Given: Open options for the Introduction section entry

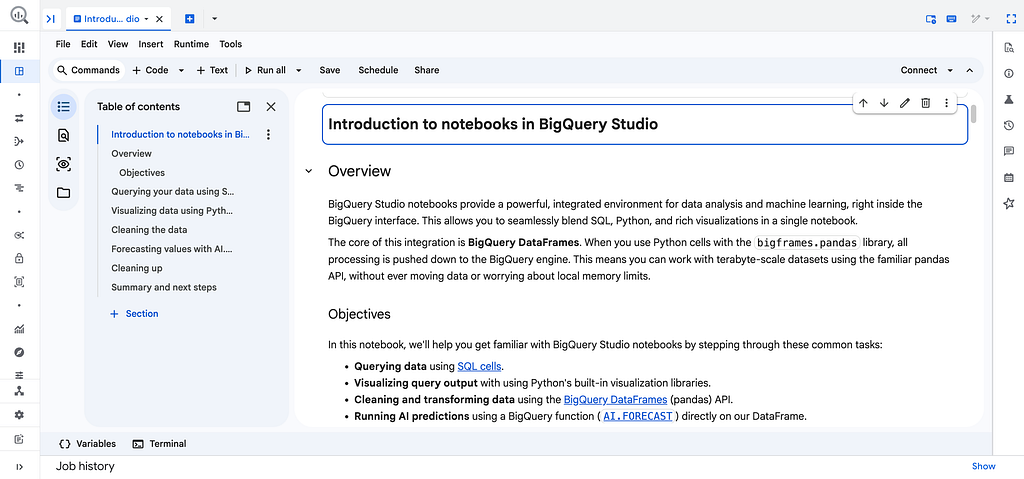Looking at the screenshot, I should [x=268, y=135].
